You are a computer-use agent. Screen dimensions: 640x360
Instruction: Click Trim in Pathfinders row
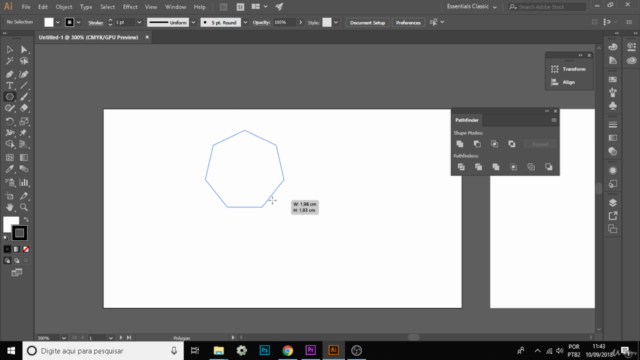point(478,167)
